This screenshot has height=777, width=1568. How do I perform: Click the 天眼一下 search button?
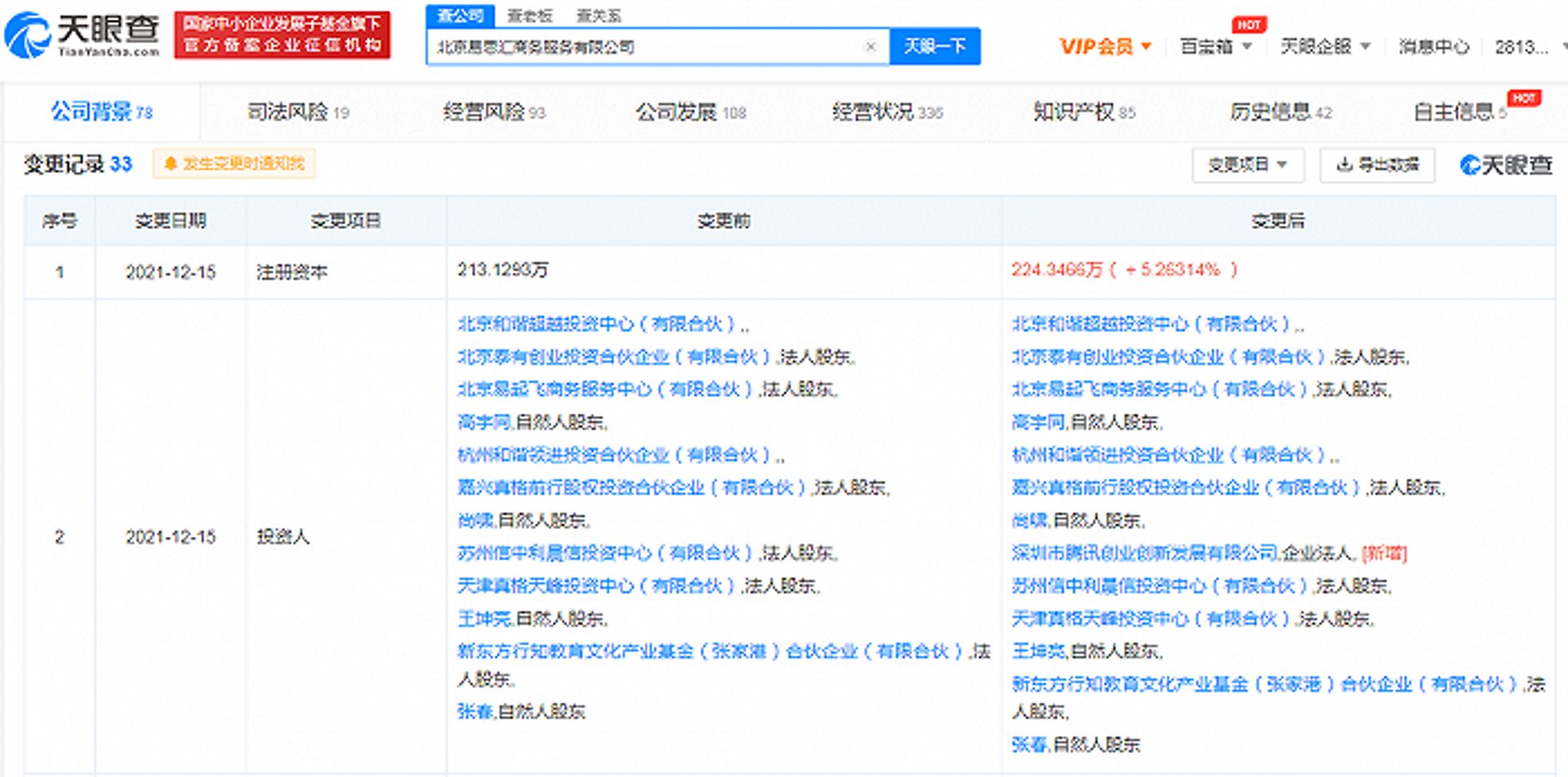point(934,47)
